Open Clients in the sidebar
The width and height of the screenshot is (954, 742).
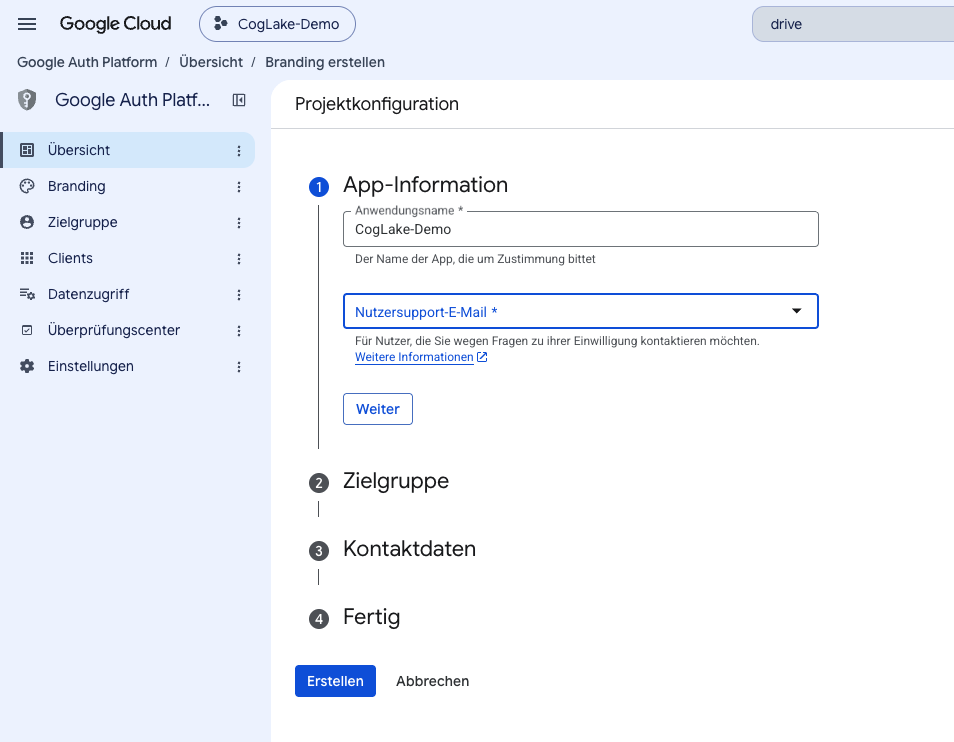(128, 258)
